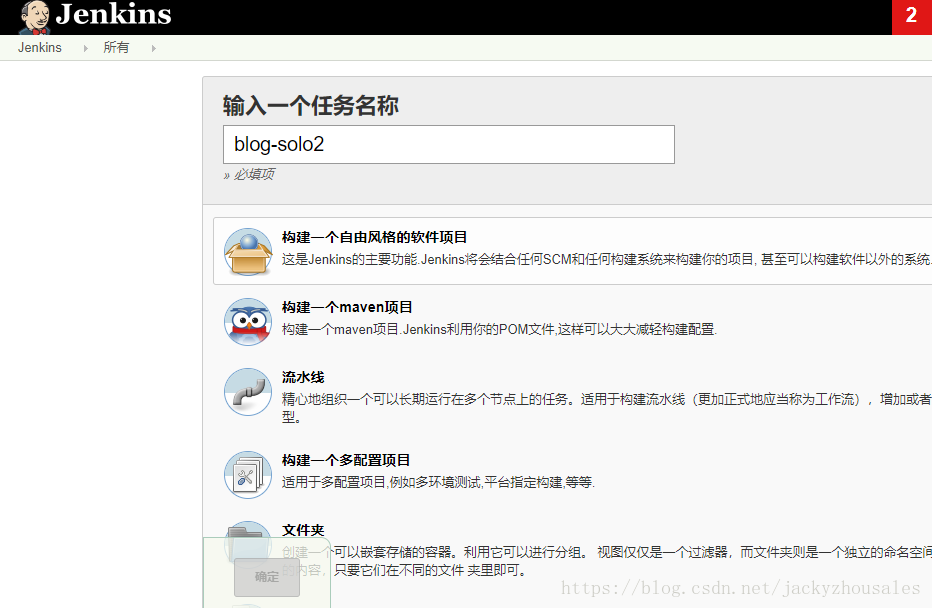This screenshot has width=932, height=608.
Task: Choose 构建一个多配置项目 option
Action: [346, 460]
